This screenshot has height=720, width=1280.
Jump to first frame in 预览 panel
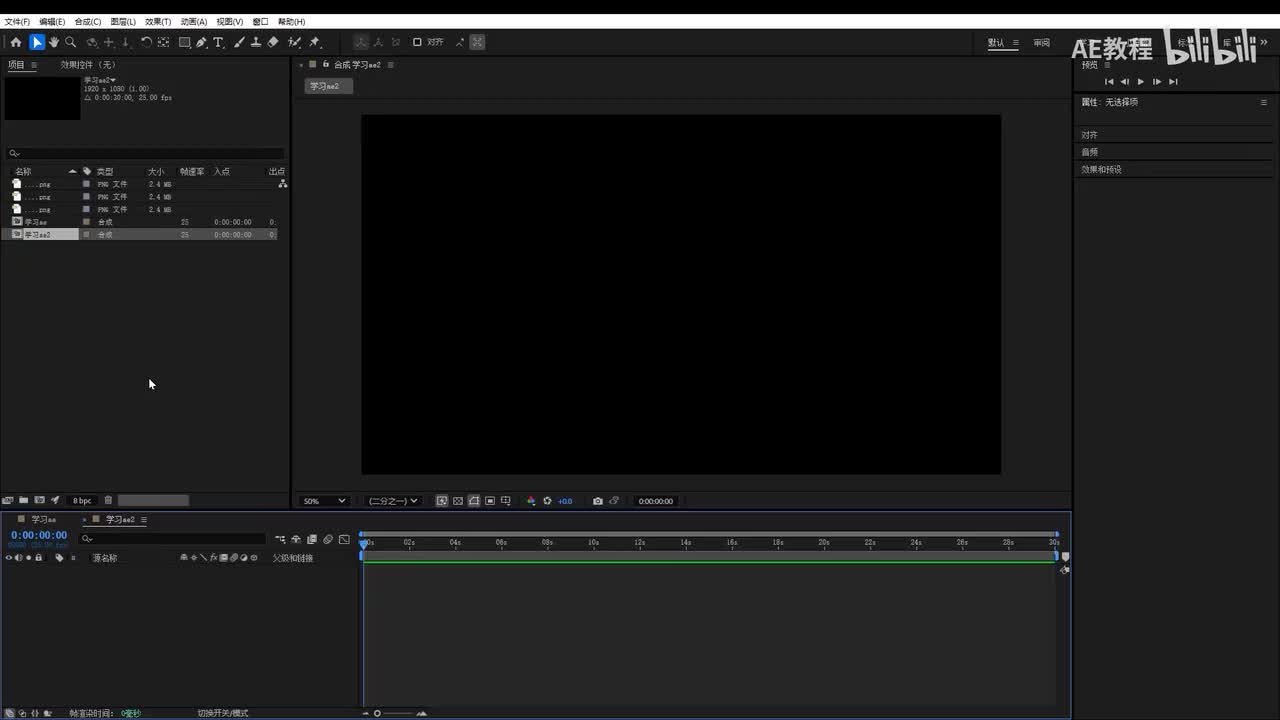[x=1109, y=82]
